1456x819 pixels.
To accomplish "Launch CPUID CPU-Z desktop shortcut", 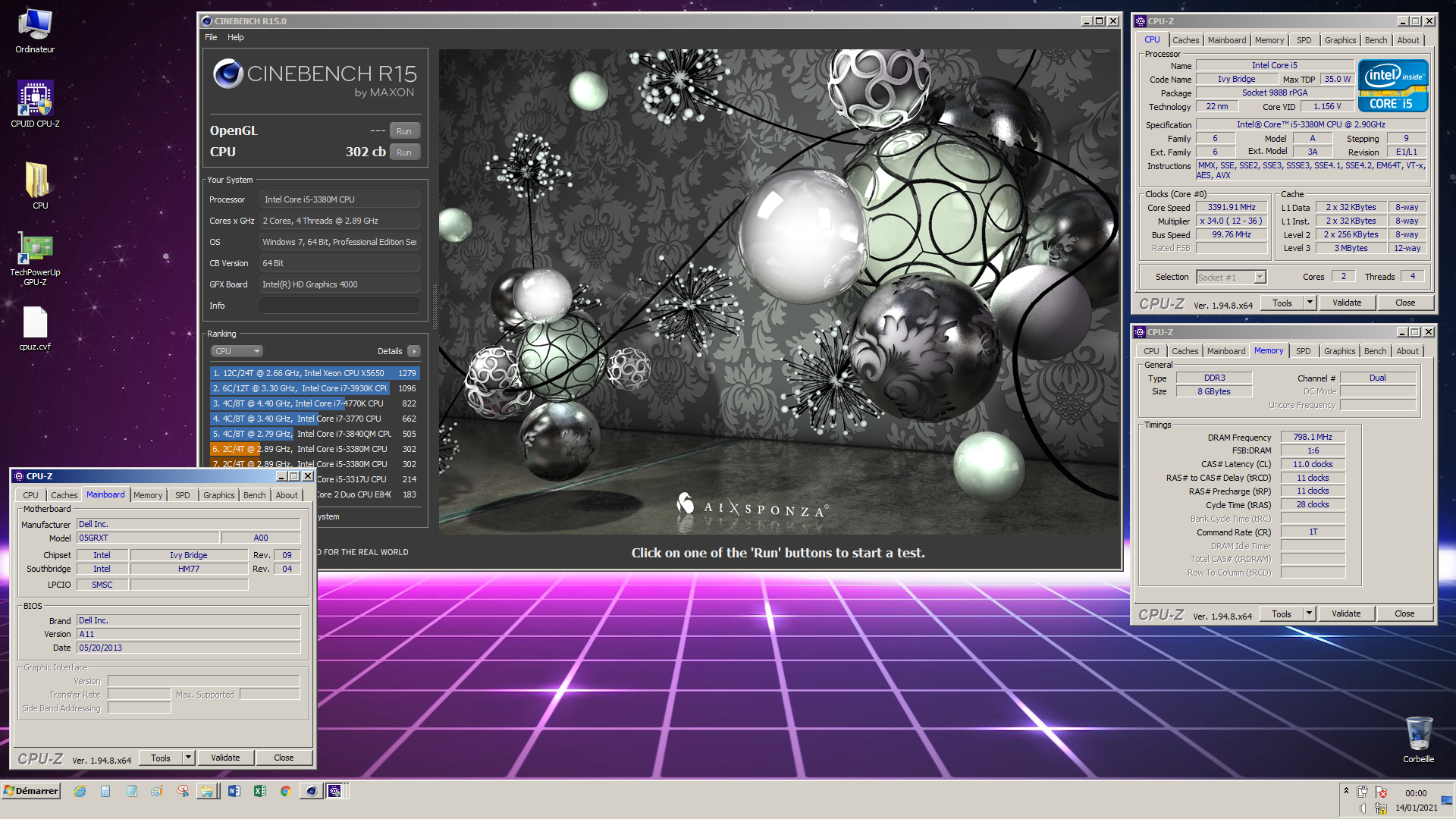I will pos(35,104).
